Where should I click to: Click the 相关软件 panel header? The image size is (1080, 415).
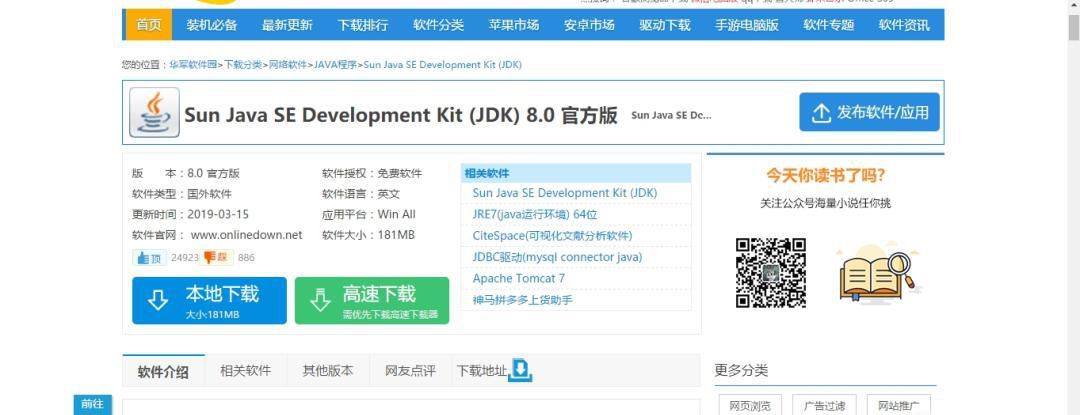click(577, 173)
